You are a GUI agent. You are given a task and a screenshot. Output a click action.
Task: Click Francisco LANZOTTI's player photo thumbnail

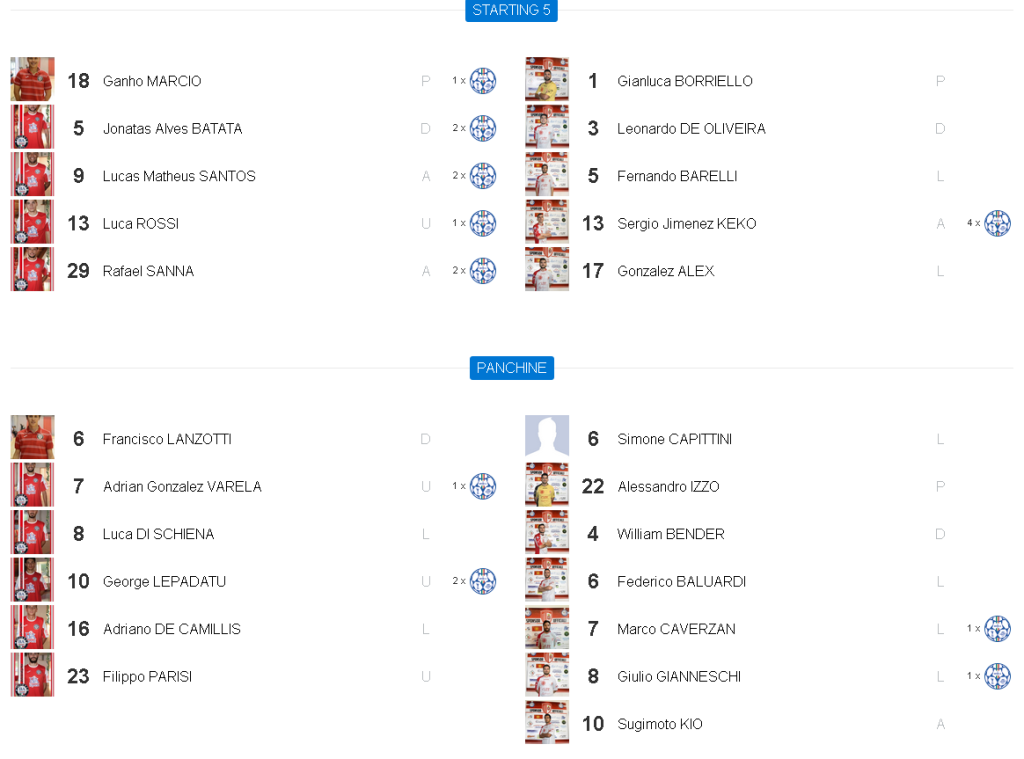[32, 437]
